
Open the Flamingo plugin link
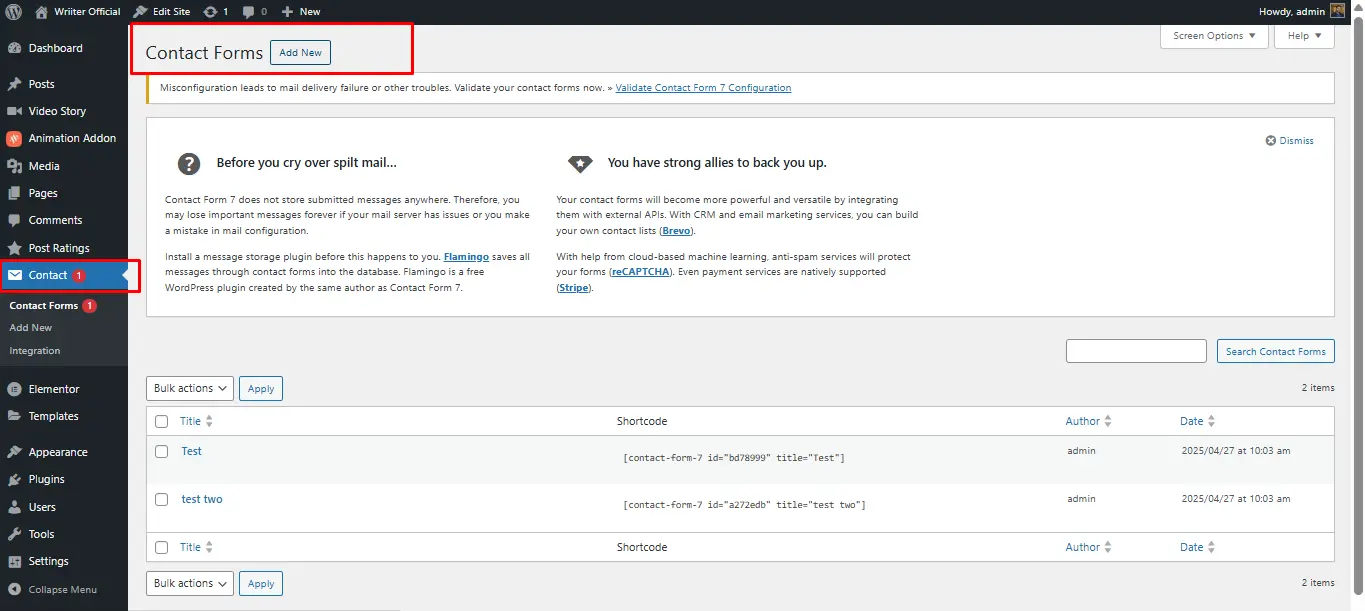[466, 257]
